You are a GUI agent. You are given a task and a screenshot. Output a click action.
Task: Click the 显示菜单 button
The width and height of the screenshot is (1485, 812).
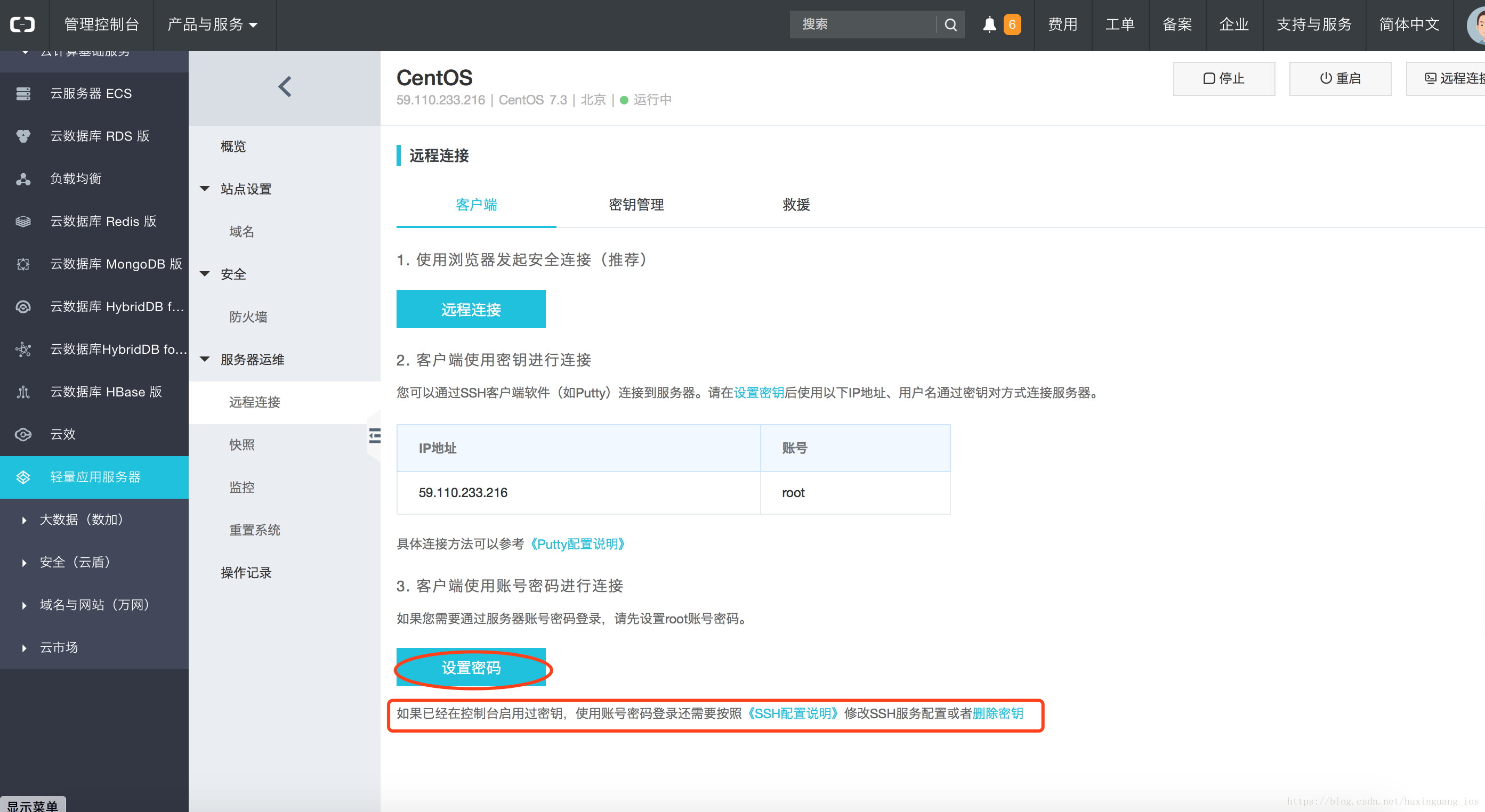pyautogui.click(x=33, y=805)
